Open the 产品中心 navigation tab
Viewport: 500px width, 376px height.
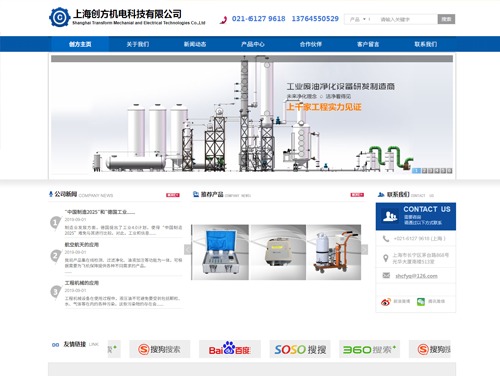253,44
